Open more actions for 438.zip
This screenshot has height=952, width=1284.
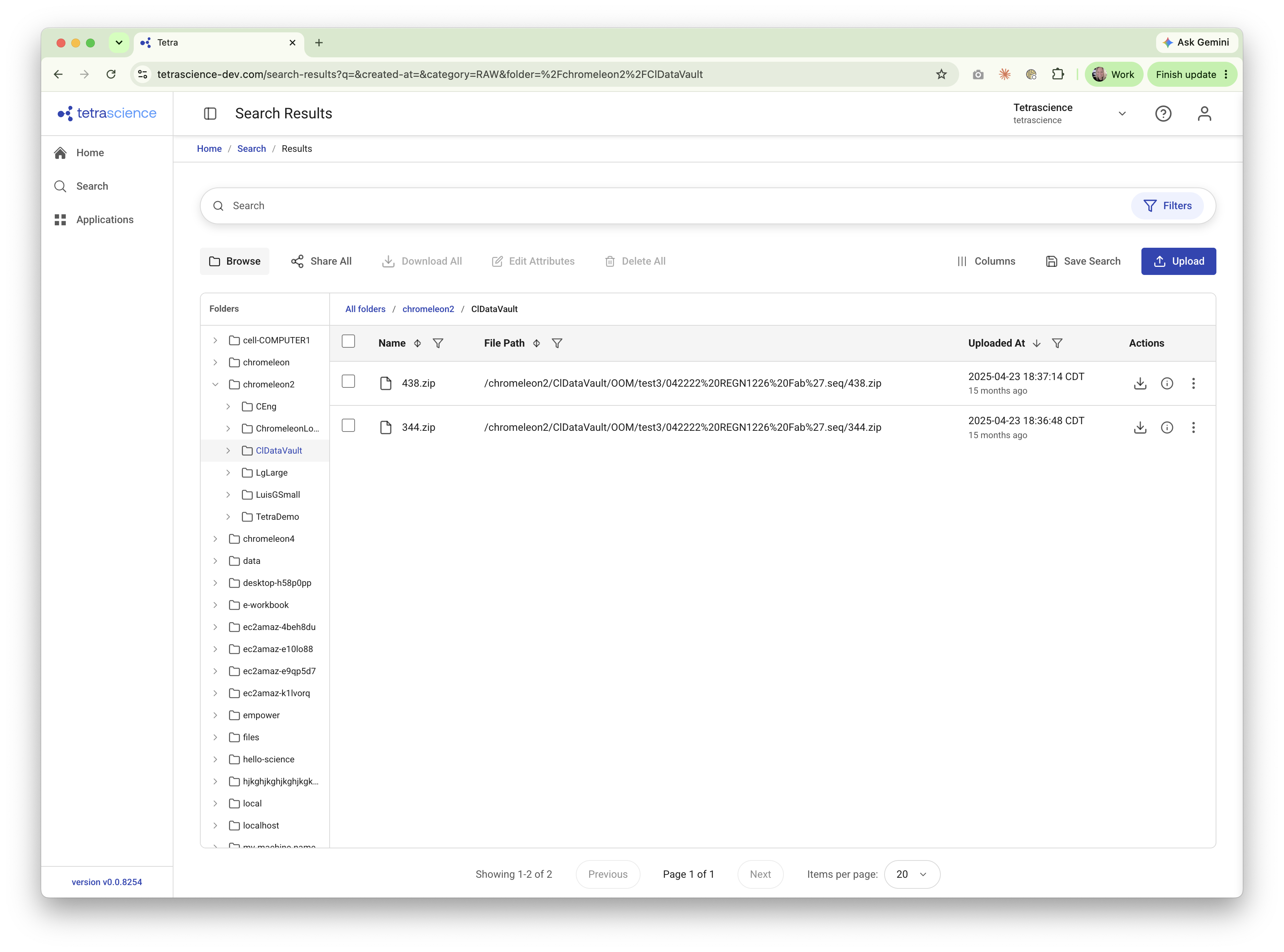[1193, 383]
